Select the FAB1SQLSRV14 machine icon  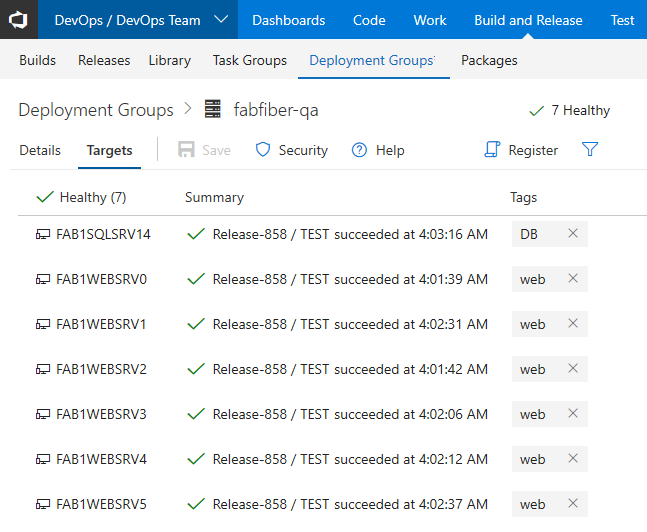pyautogui.click(x=43, y=234)
